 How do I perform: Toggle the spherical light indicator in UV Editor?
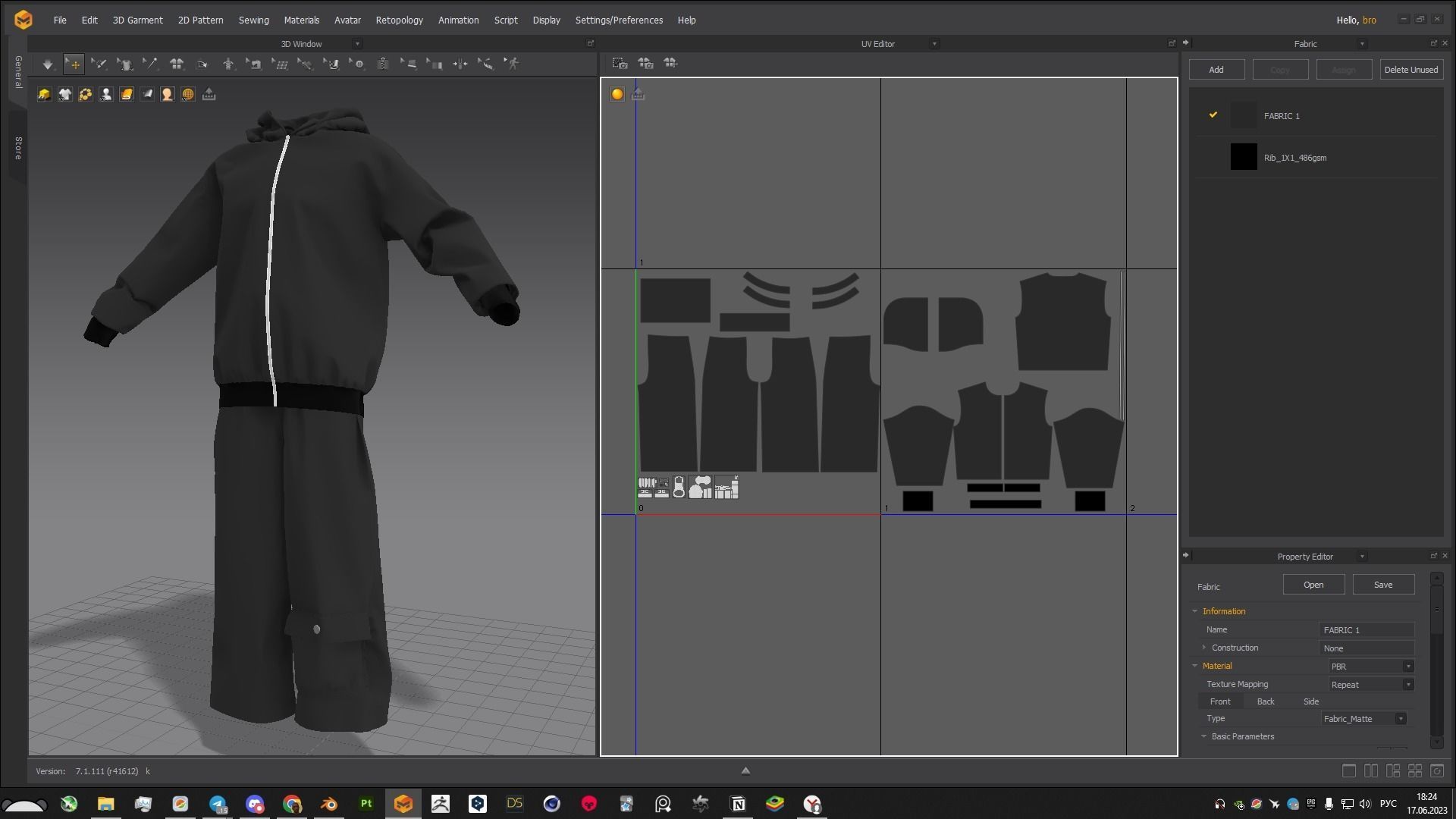click(x=617, y=94)
